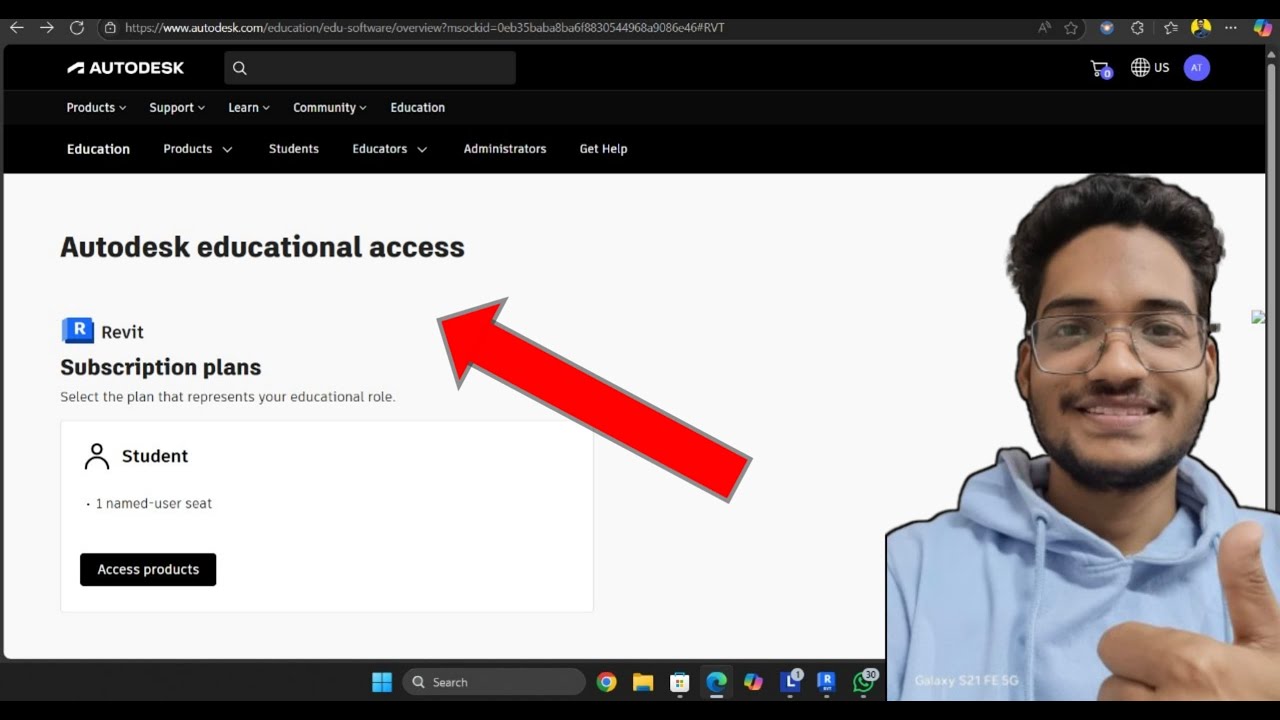Click the Access products button
The image size is (1280, 720).
[x=148, y=570]
